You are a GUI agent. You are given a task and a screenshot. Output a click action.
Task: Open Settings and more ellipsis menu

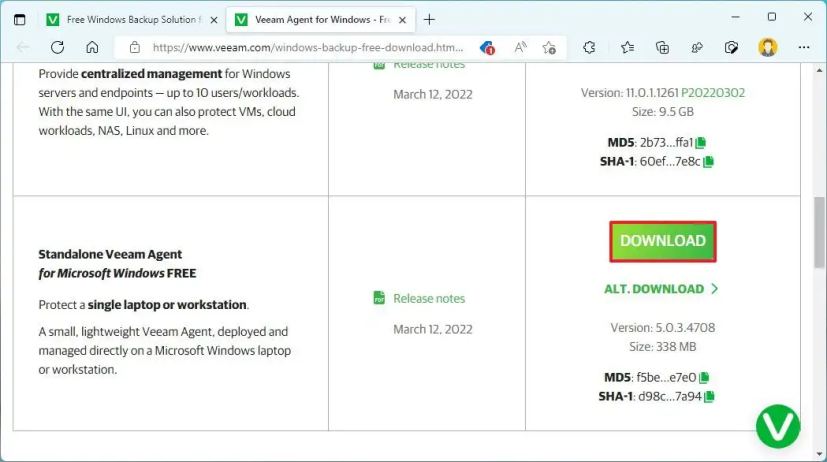(804, 47)
